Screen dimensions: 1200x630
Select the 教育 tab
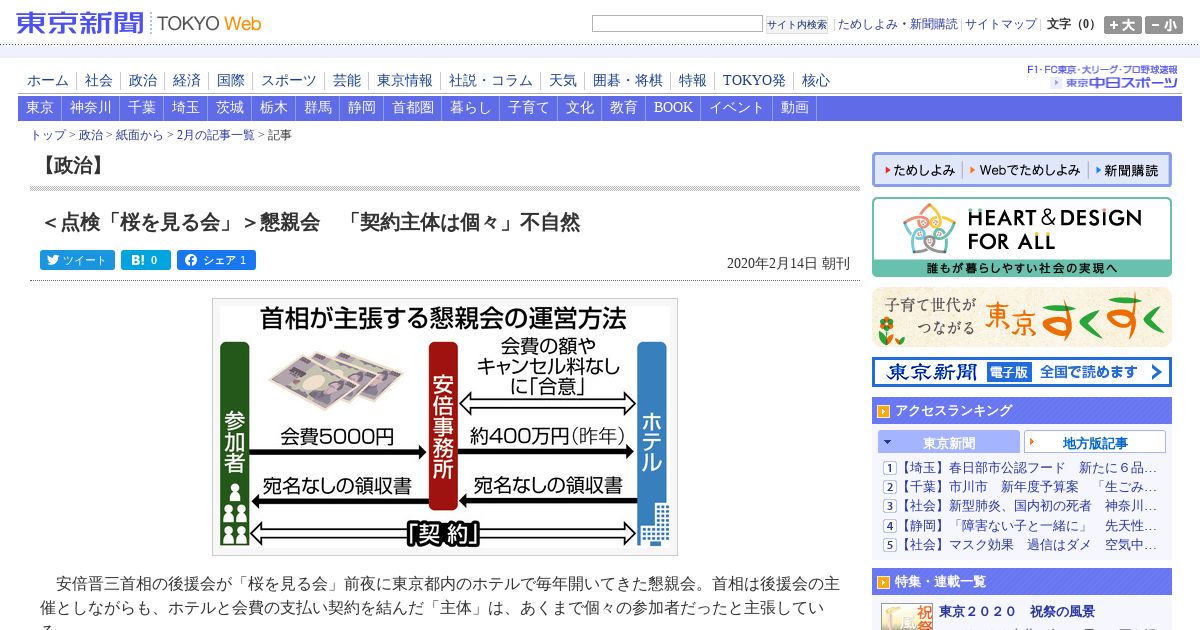624,108
